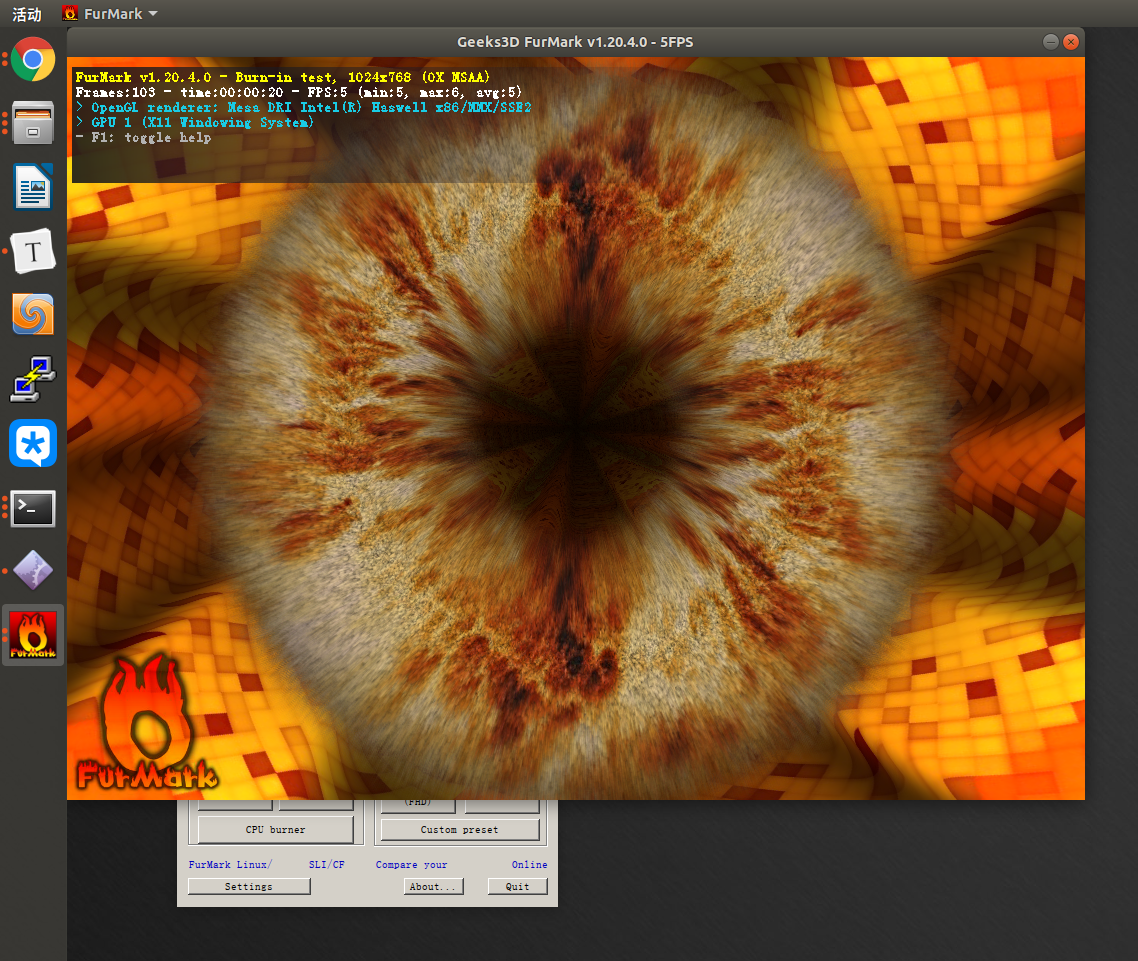Open FurMark Settings
This screenshot has height=961, width=1138.
pos(248,885)
